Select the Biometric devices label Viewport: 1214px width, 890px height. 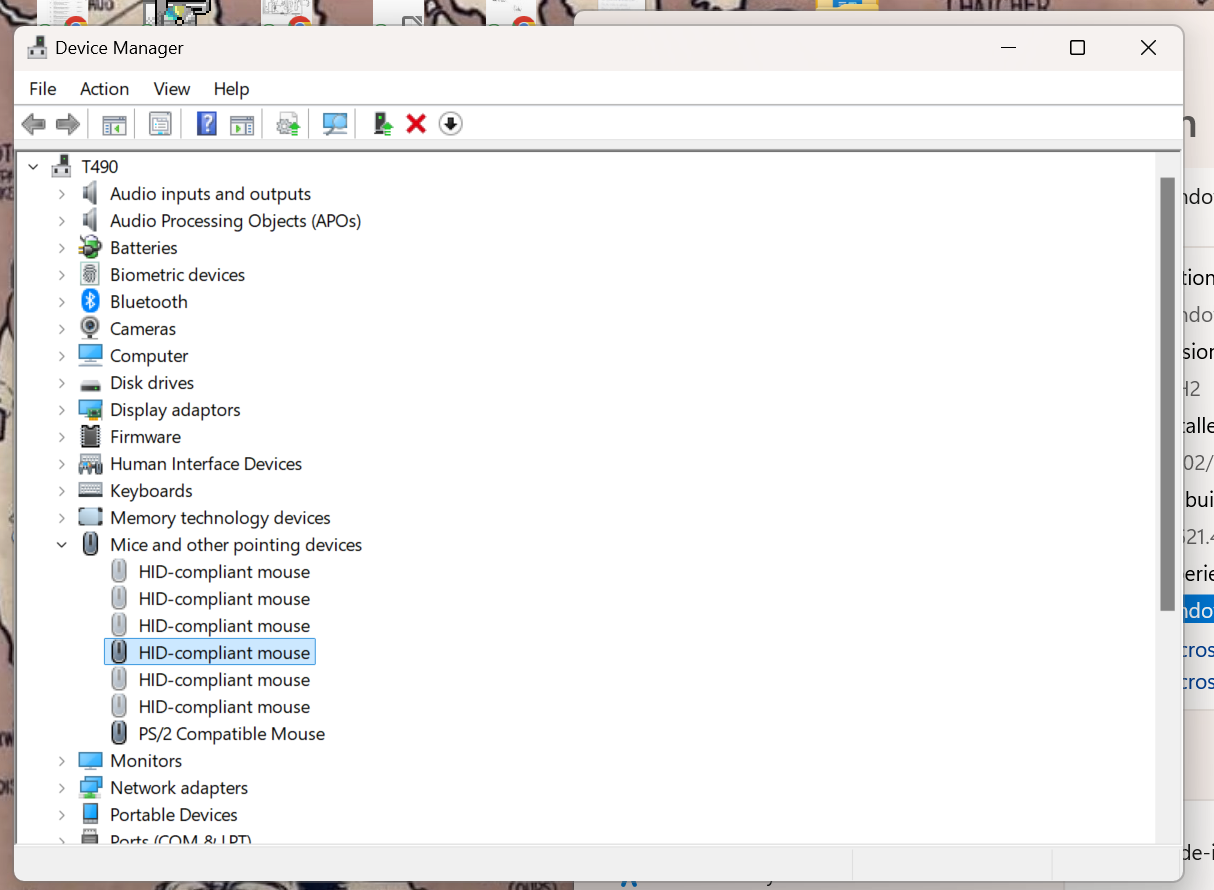point(177,274)
